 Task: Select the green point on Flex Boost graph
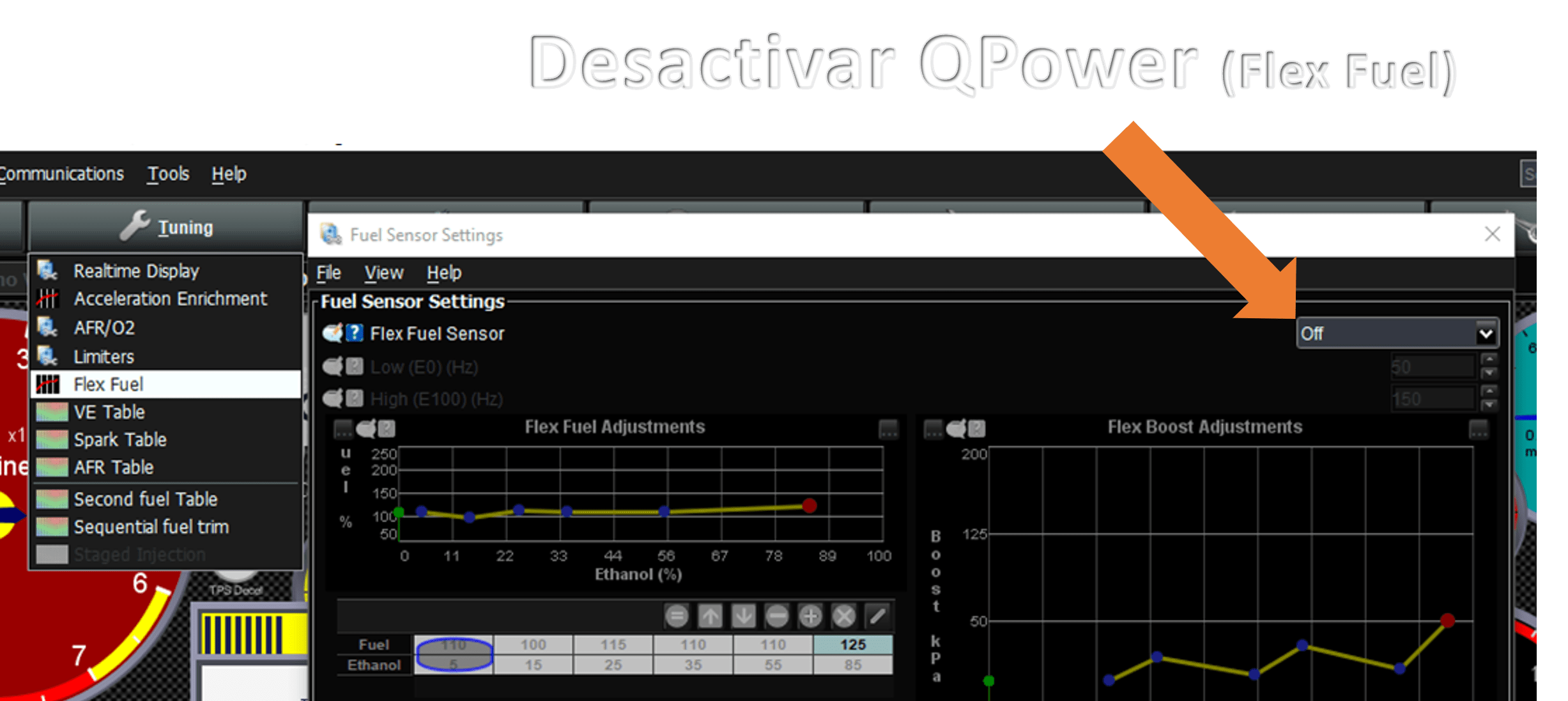point(989,681)
